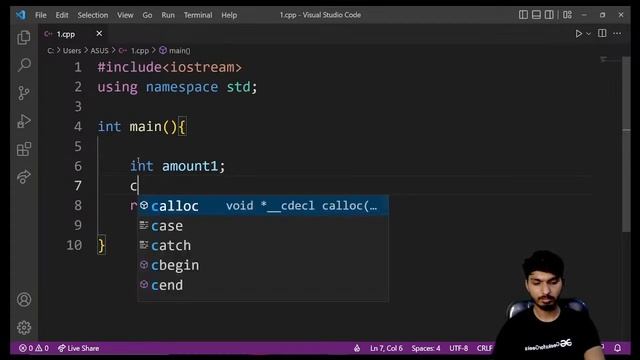Click the keyword icon beside case suggestion
Viewport: 640px width, 360px height.
coord(144,225)
